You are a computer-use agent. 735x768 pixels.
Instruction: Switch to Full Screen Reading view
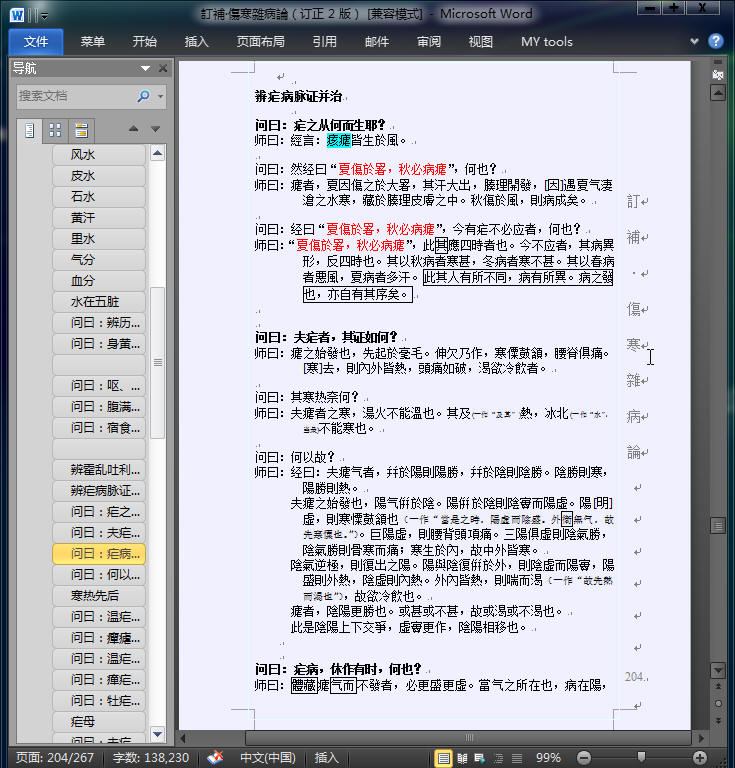click(463, 757)
